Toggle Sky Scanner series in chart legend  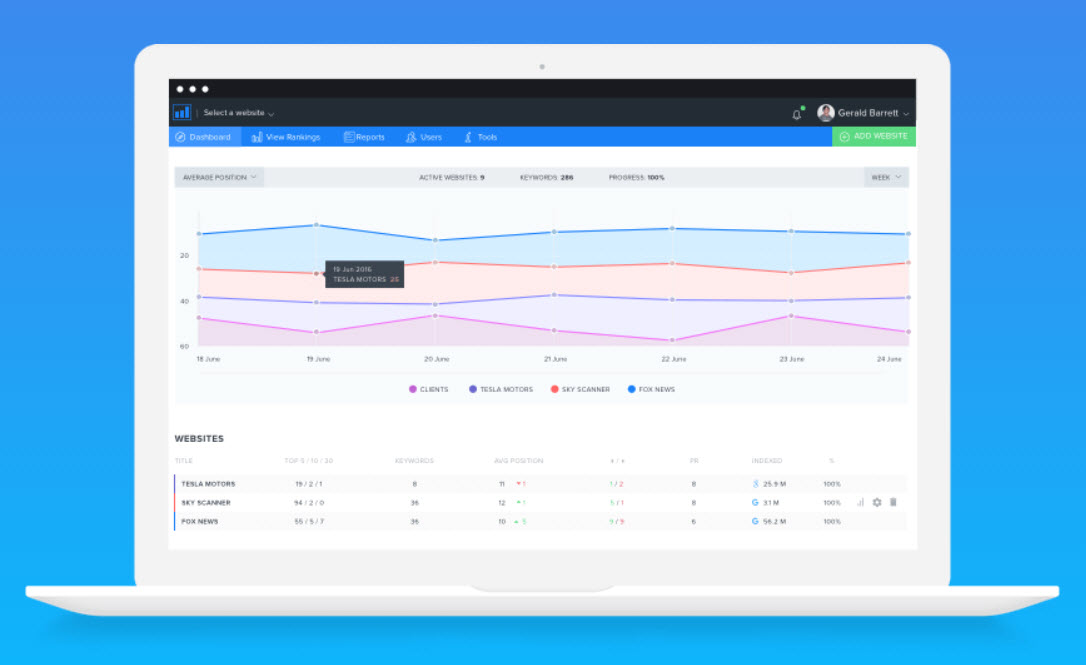pos(580,389)
